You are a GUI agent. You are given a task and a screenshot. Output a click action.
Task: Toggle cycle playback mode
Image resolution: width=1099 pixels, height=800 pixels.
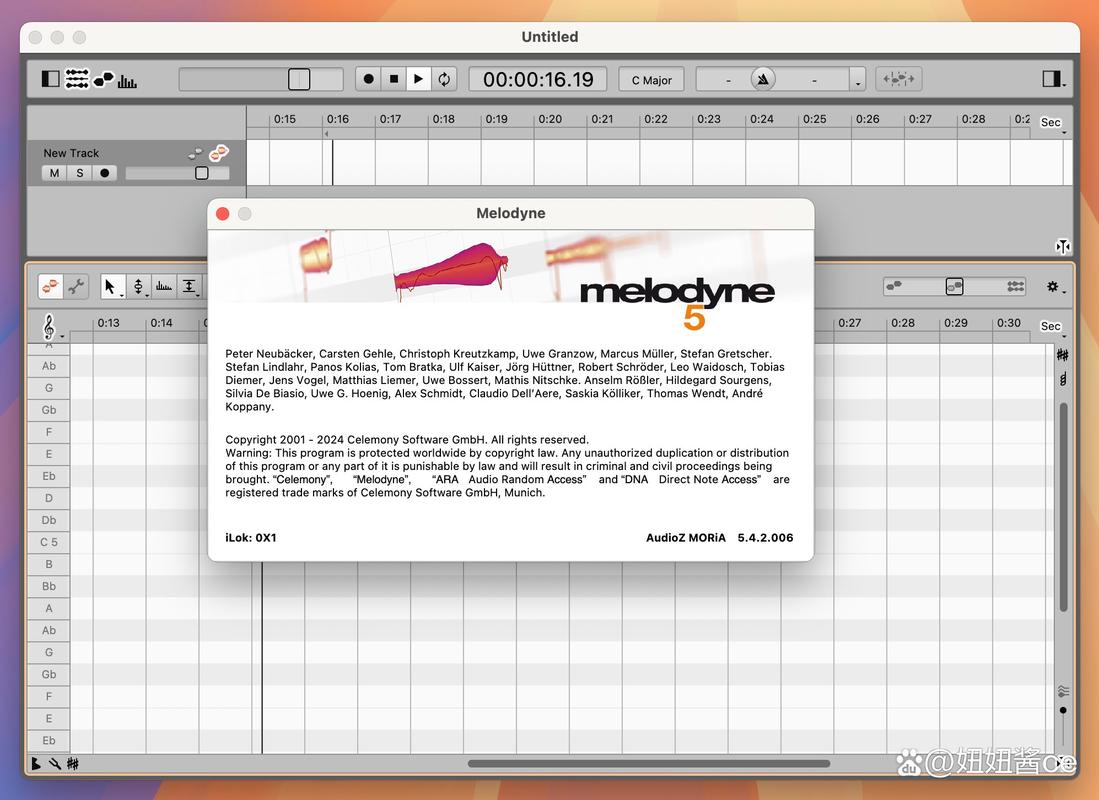coord(443,79)
